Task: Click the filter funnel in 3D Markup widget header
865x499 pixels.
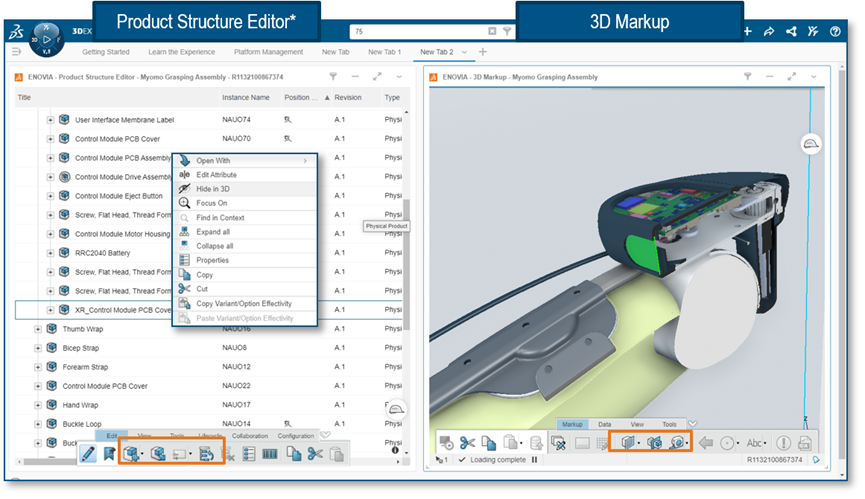Action: pos(747,77)
